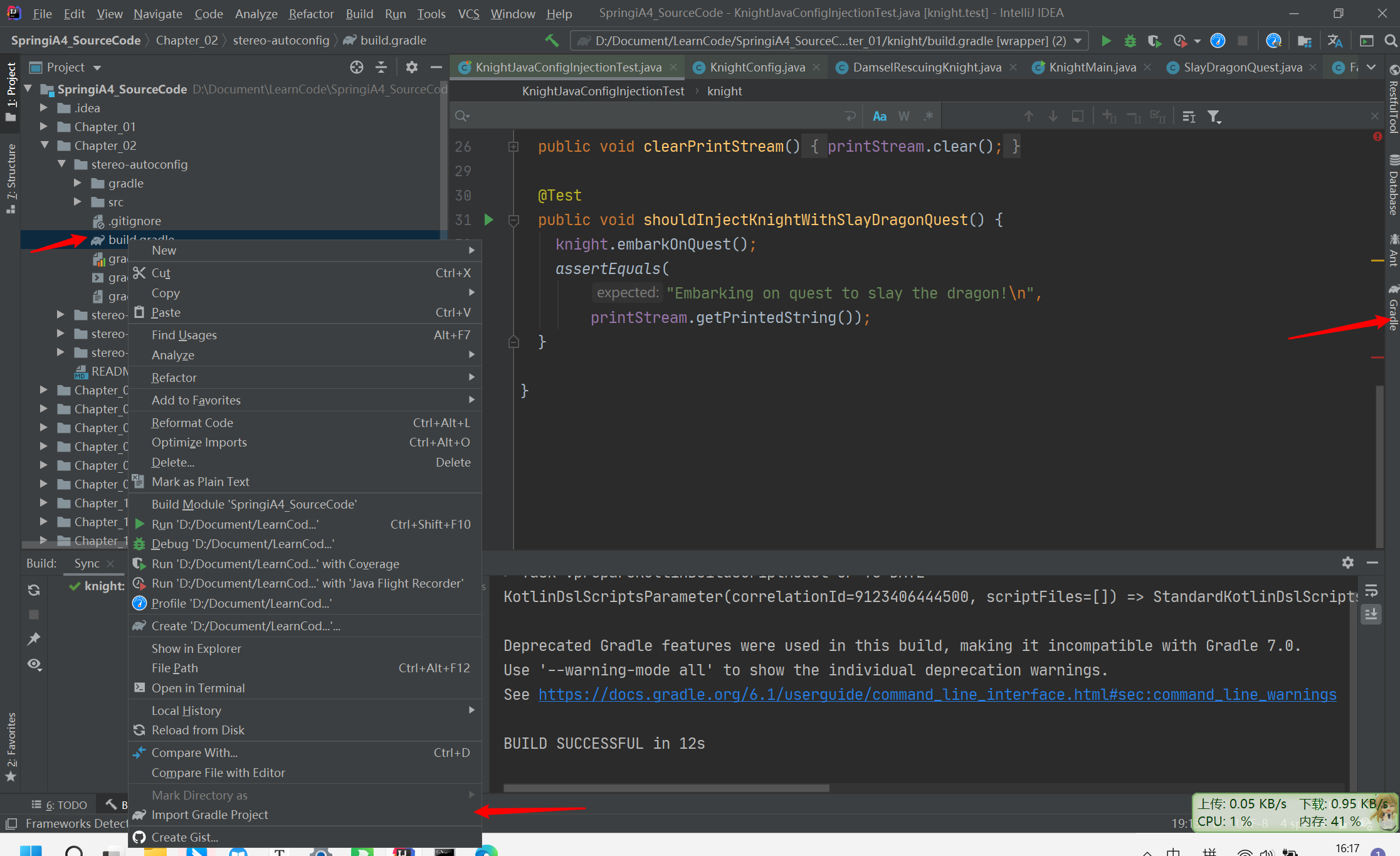Switch to KnightConfig.java tab

coord(757,67)
